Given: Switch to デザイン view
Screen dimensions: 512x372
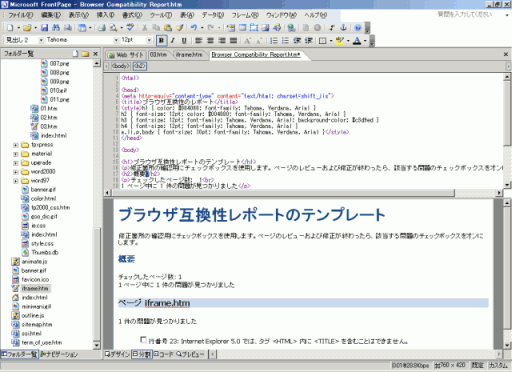Looking at the screenshot, I should [117, 354].
